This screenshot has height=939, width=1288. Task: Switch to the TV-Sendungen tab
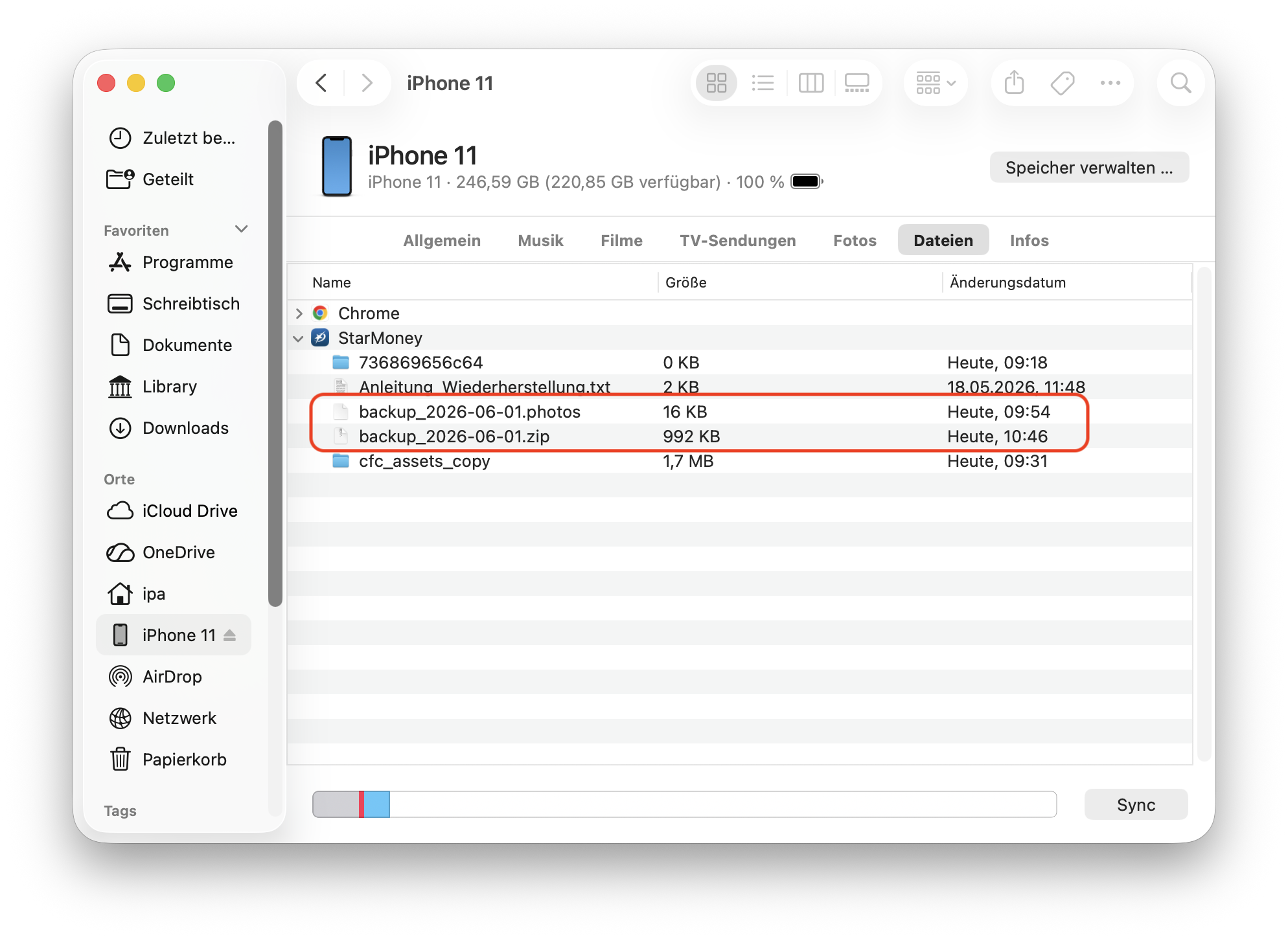tap(738, 240)
